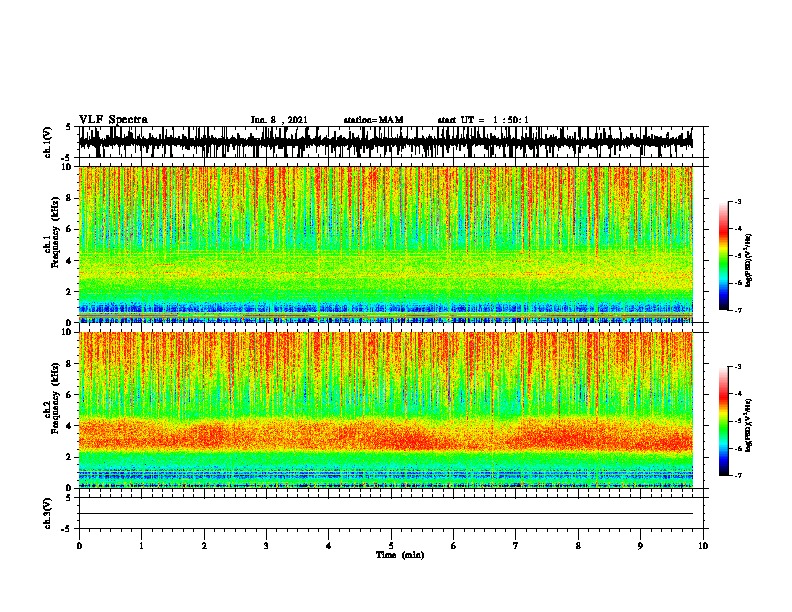Click the ch.2 color bar "log(PSD)" label
The image size is (792, 612).
point(748,426)
